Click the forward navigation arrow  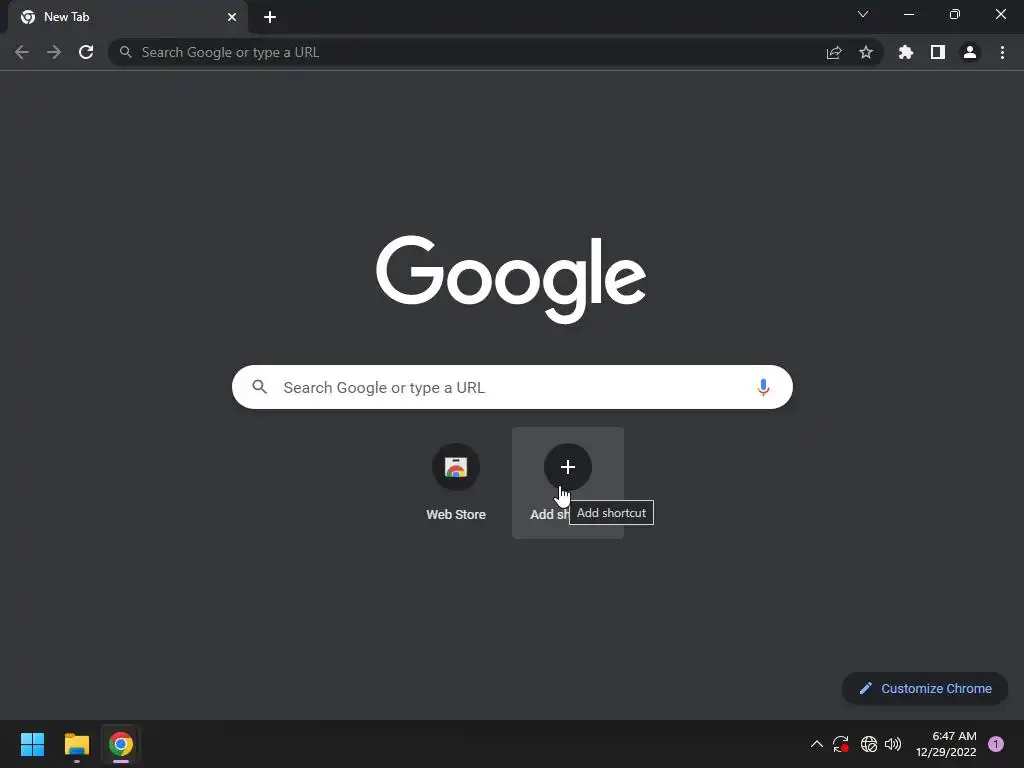[54, 52]
